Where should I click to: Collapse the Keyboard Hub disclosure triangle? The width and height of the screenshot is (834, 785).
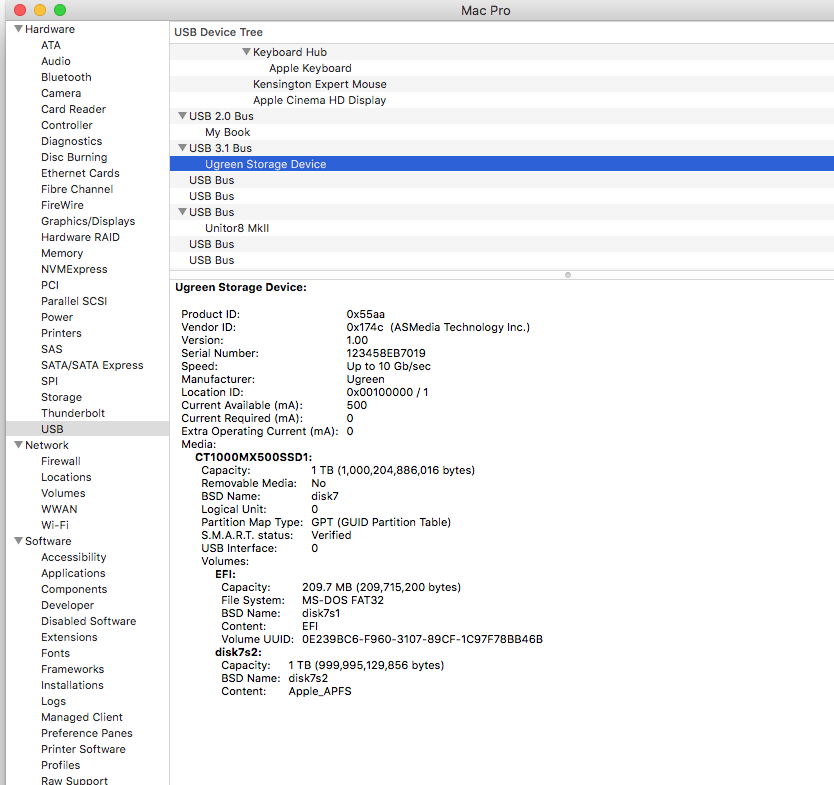[x=246, y=52]
